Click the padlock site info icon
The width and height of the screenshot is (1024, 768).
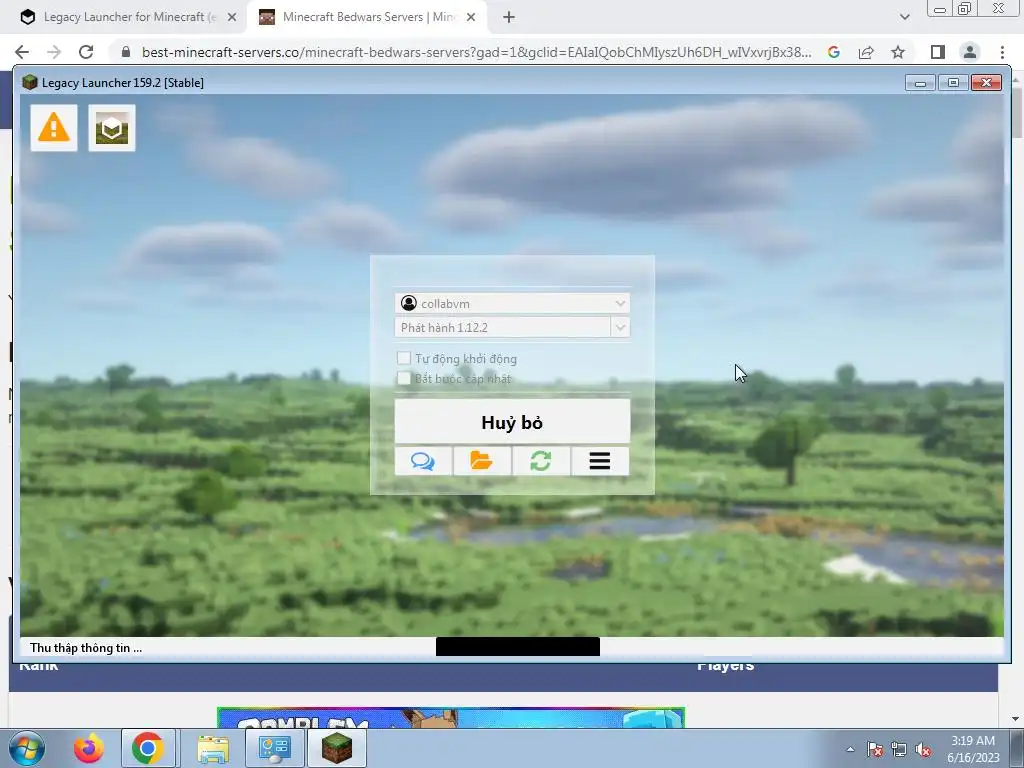pyautogui.click(x=126, y=52)
